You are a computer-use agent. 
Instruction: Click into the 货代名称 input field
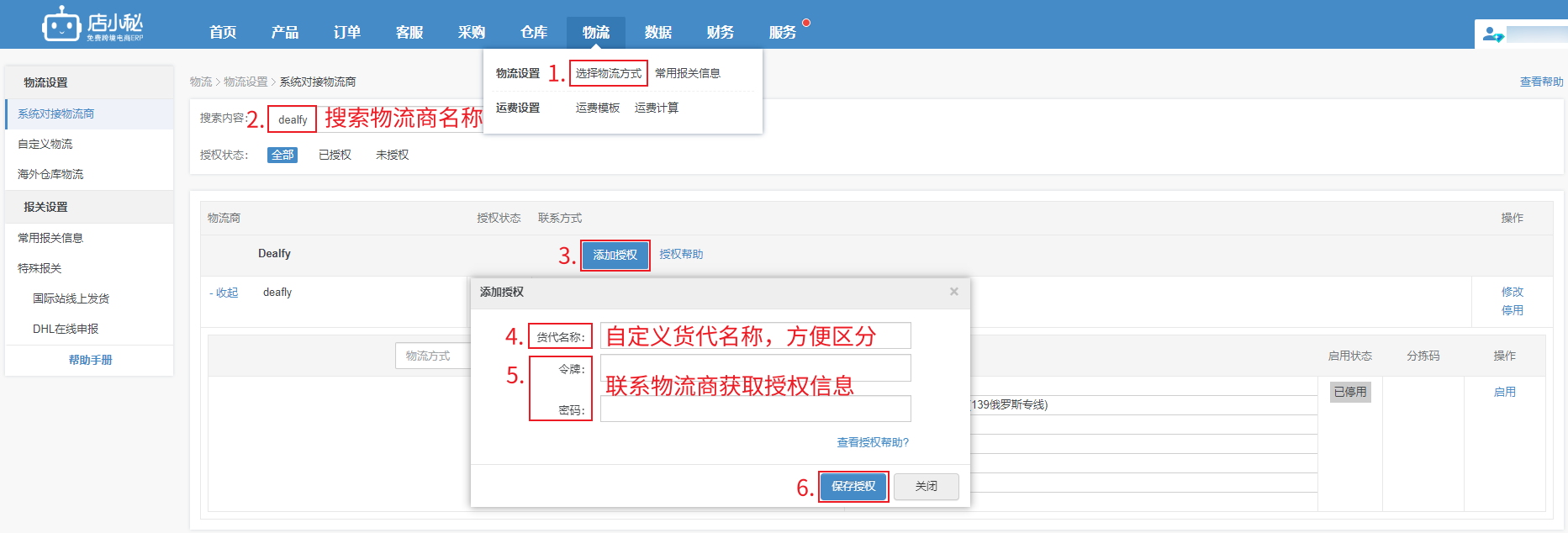click(755, 335)
